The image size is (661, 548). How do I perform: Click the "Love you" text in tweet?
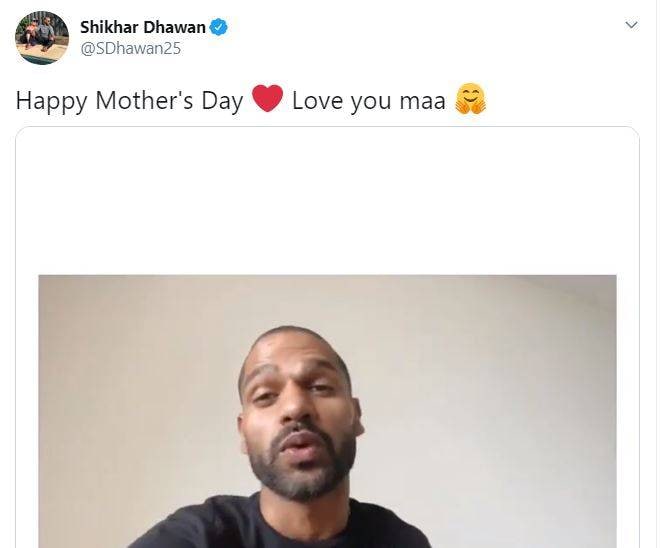click(x=342, y=102)
